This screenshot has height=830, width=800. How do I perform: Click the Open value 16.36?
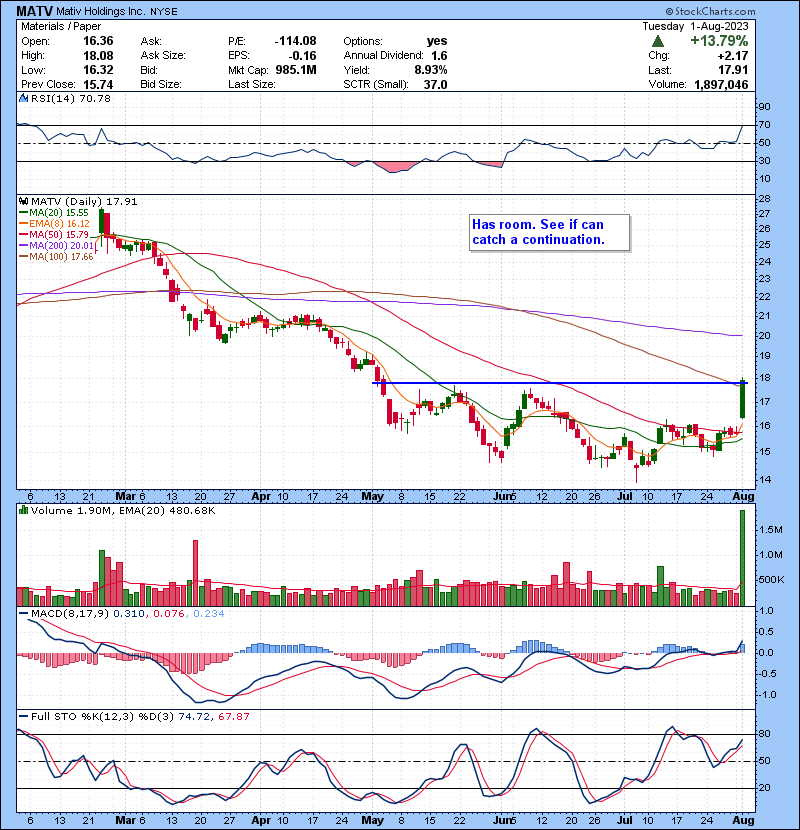click(98, 41)
